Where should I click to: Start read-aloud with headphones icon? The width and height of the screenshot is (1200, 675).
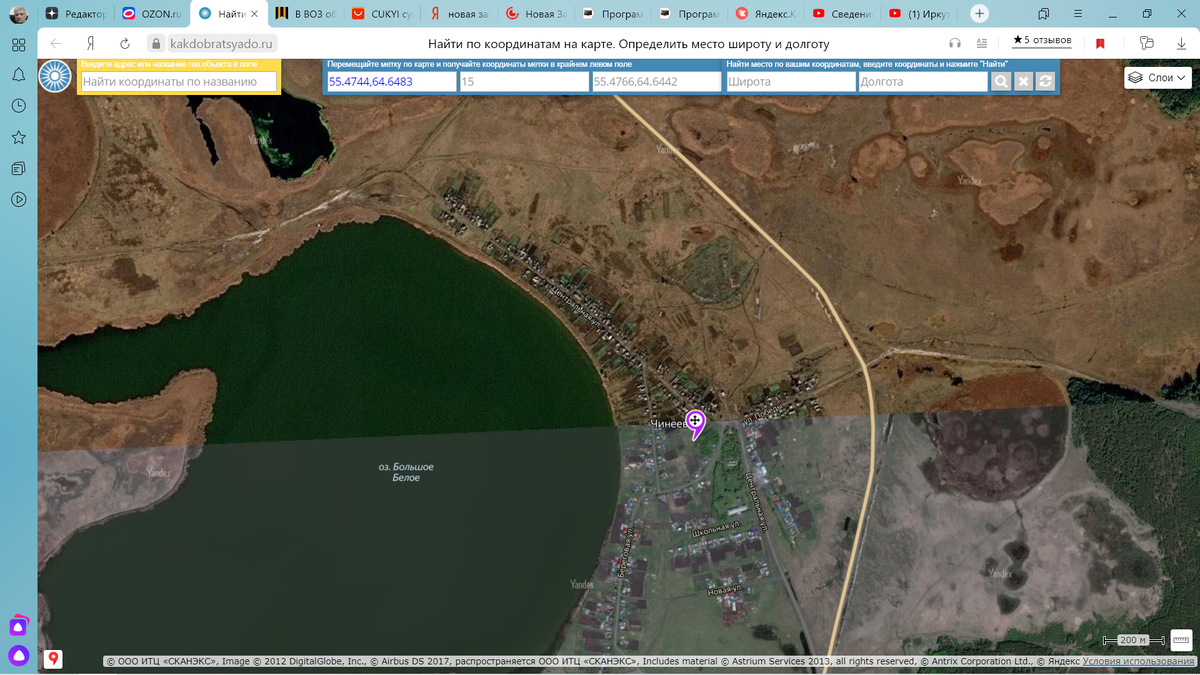tap(955, 44)
